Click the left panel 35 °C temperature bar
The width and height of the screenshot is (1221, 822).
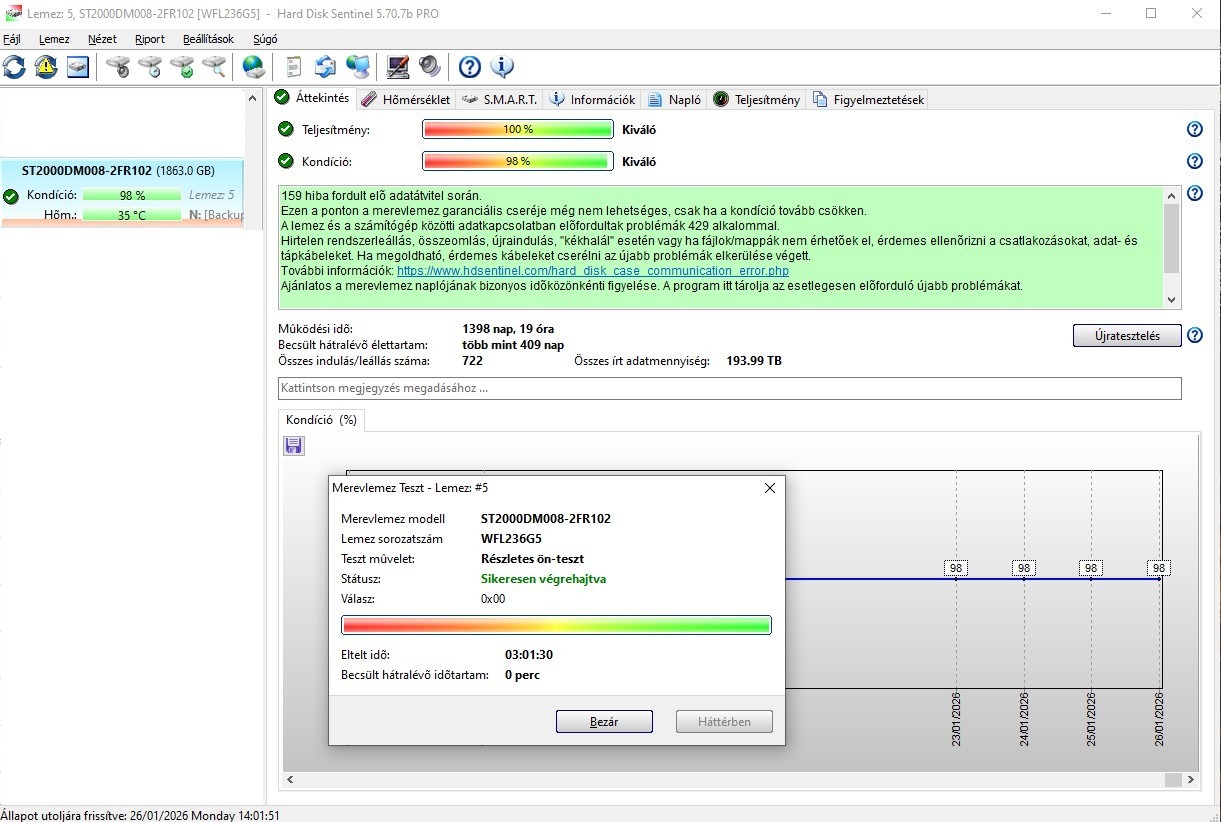132,215
